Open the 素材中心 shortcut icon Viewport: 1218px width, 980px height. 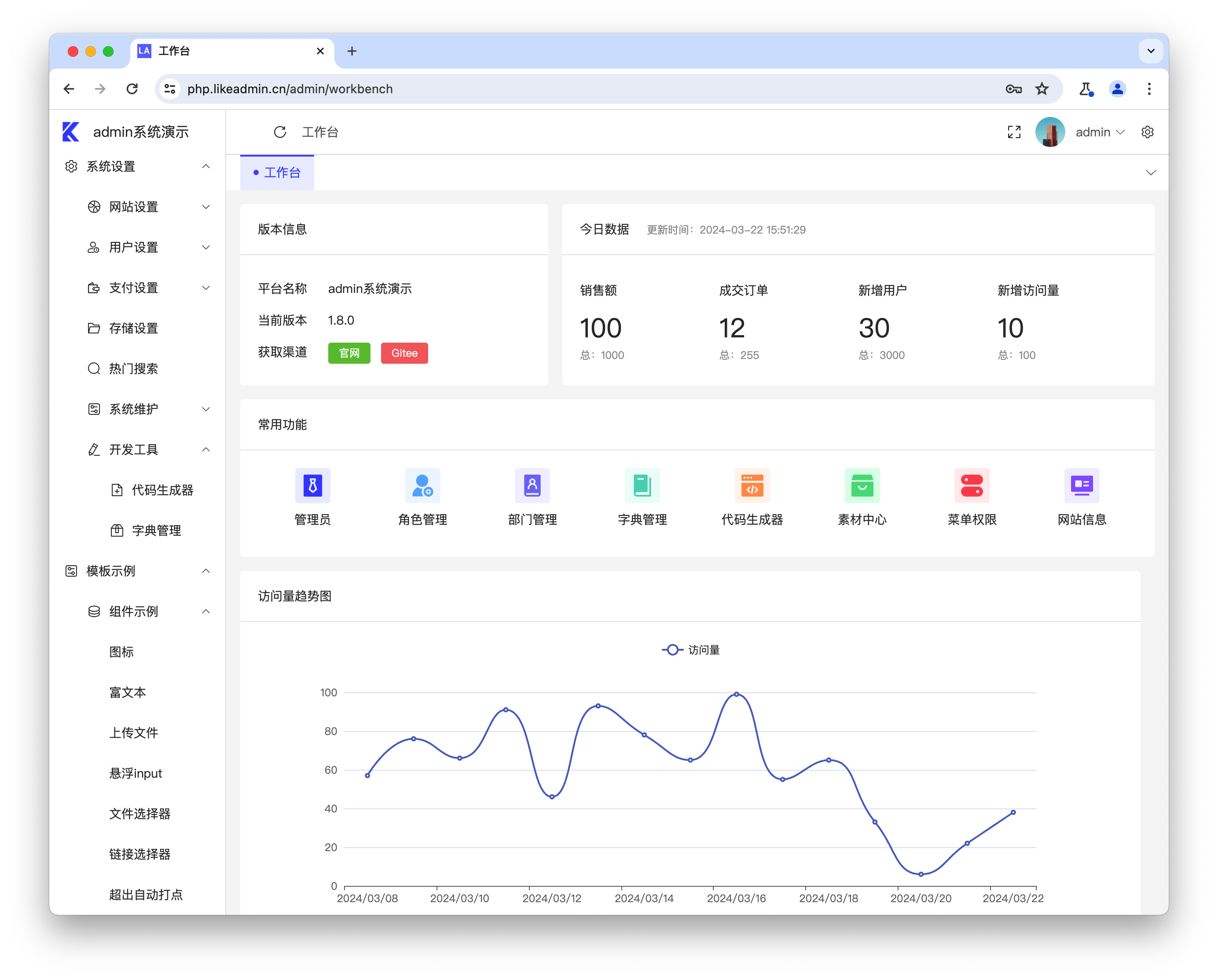[x=862, y=485]
